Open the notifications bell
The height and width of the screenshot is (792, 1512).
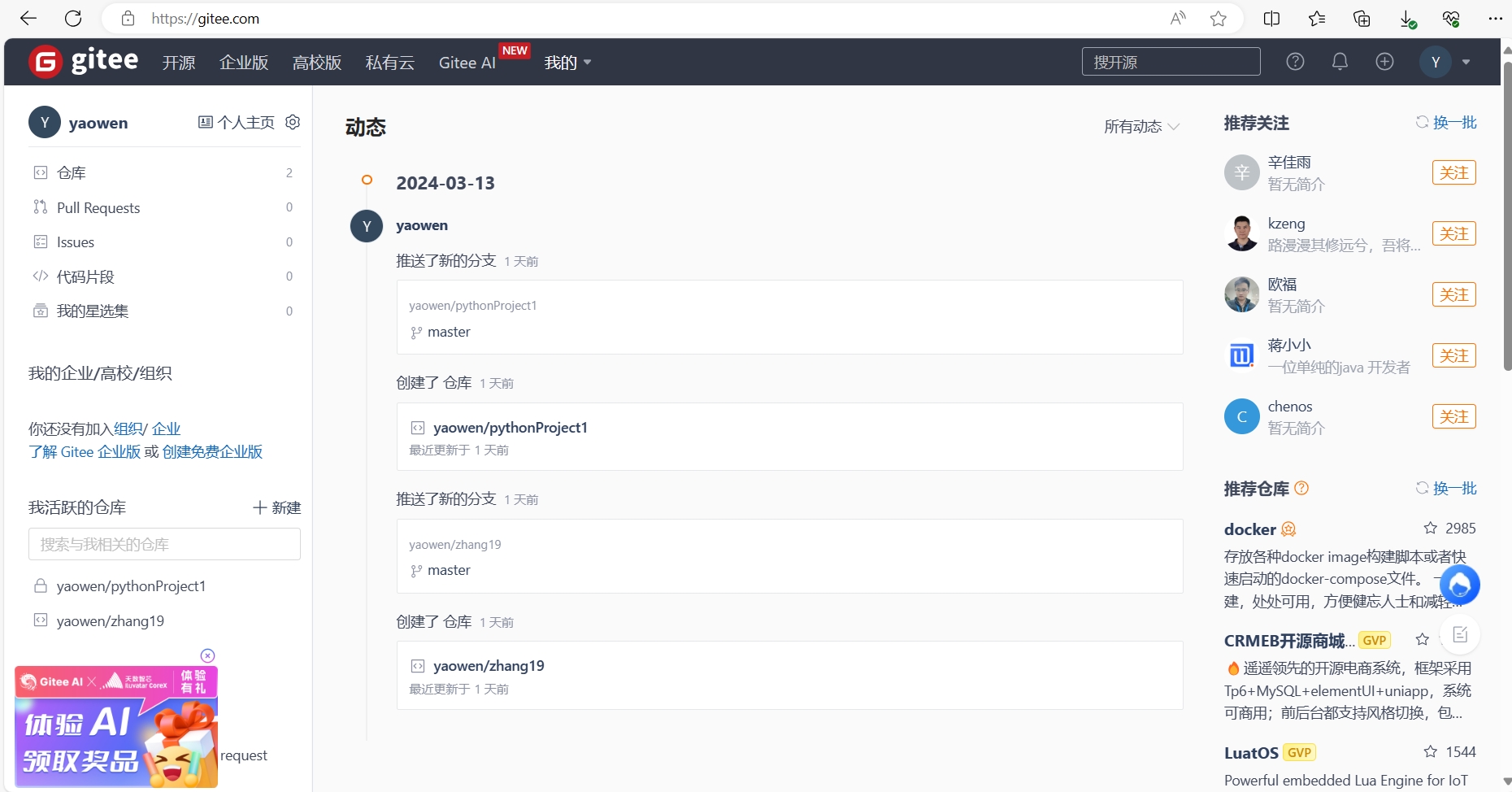pyautogui.click(x=1340, y=62)
